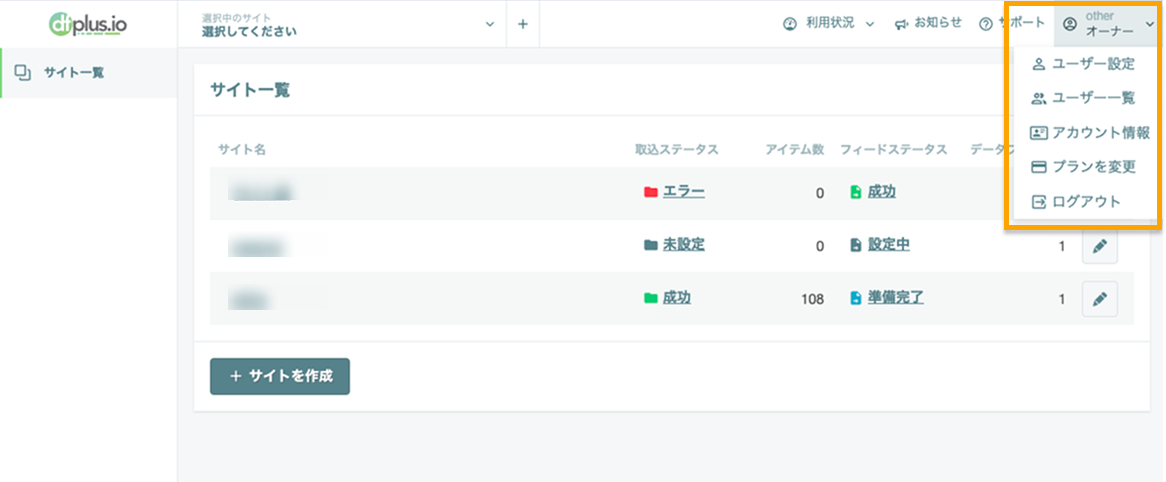
Task: Open the エラー import status link
Action: [x=684, y=192]
